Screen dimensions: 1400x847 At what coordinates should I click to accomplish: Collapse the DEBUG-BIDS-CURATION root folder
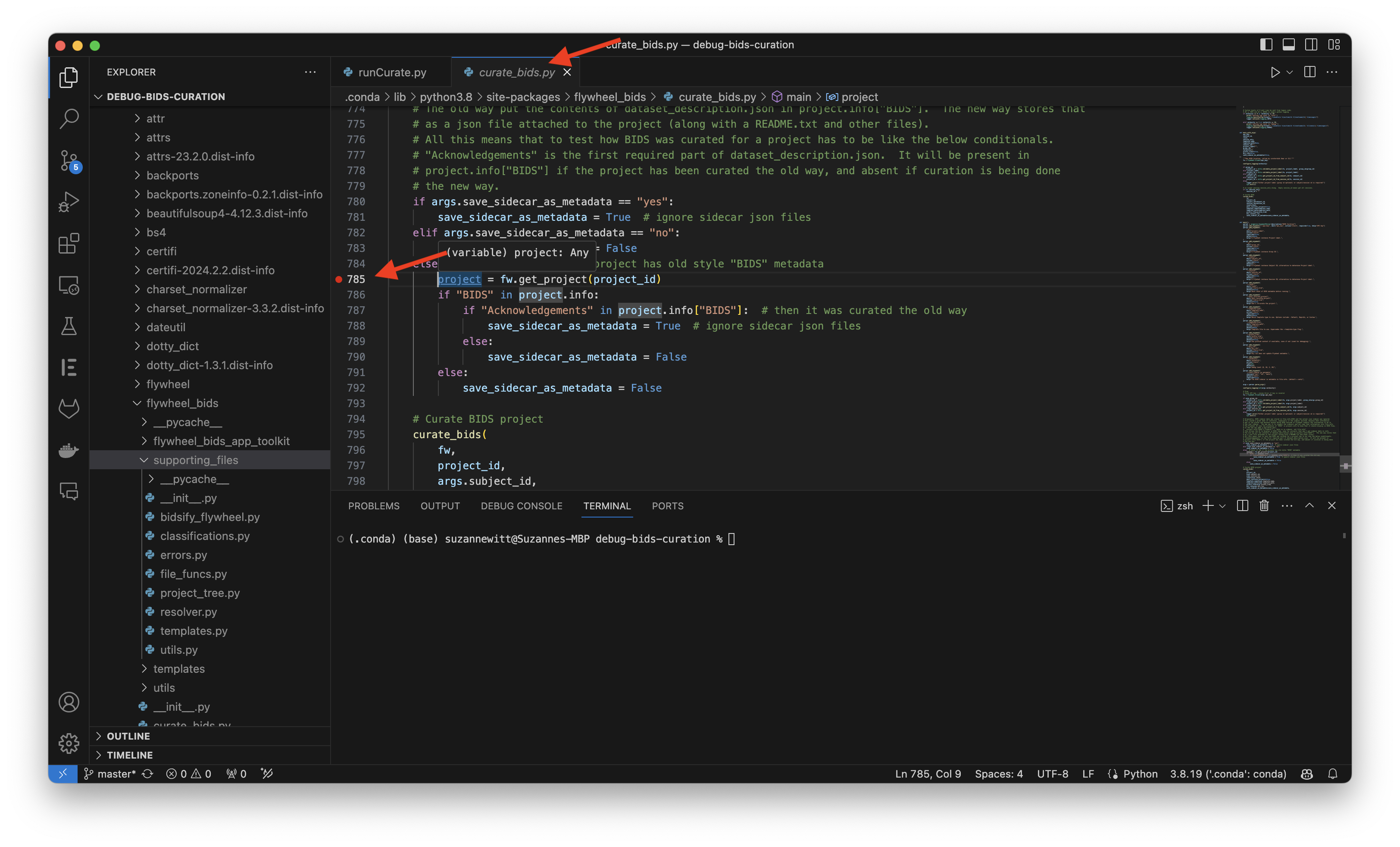pos(98,97)
